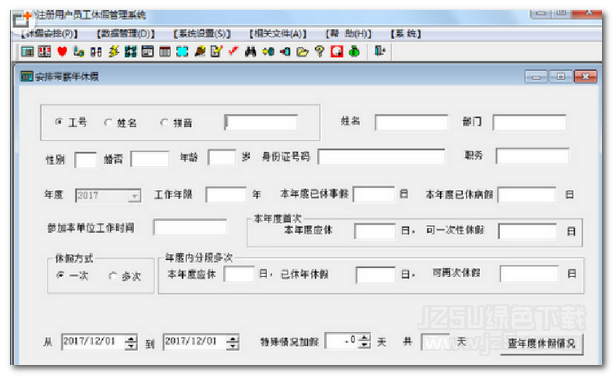Select the 工号 radio button
Viewport: 613px width, 376px height.
[59, 122]
